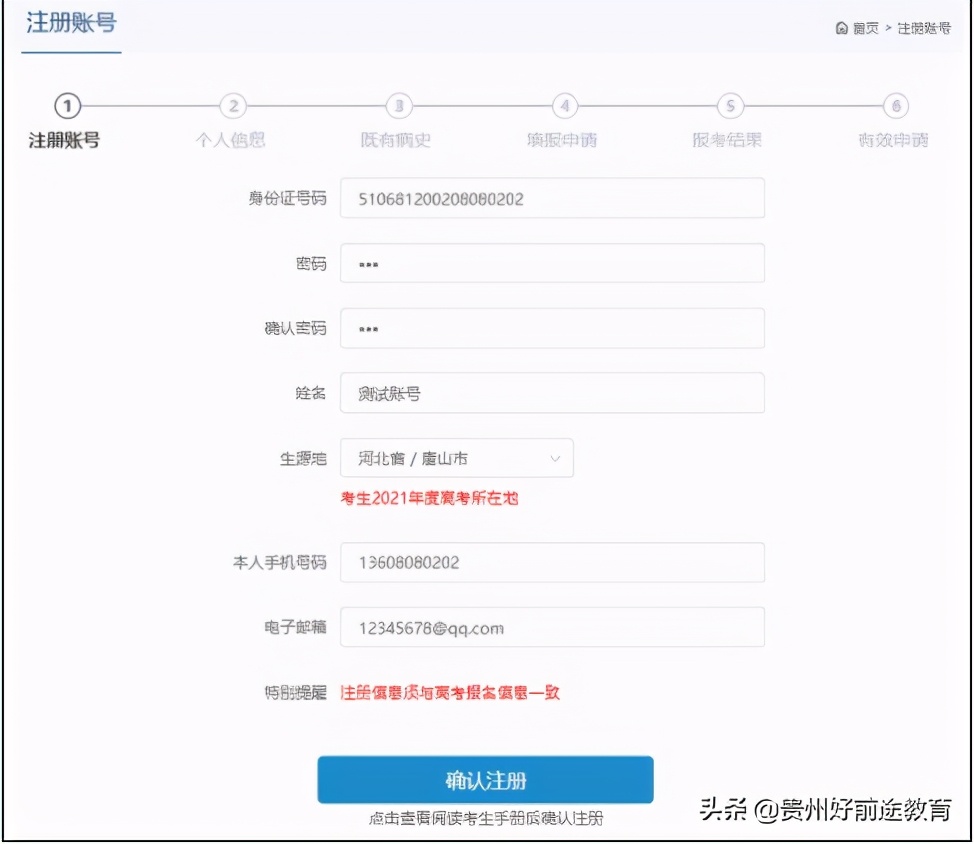Click the 本人手机号码 phone number field
Image resolution: width=974 pixels, height=844 pixels.
tap(551, 562)
